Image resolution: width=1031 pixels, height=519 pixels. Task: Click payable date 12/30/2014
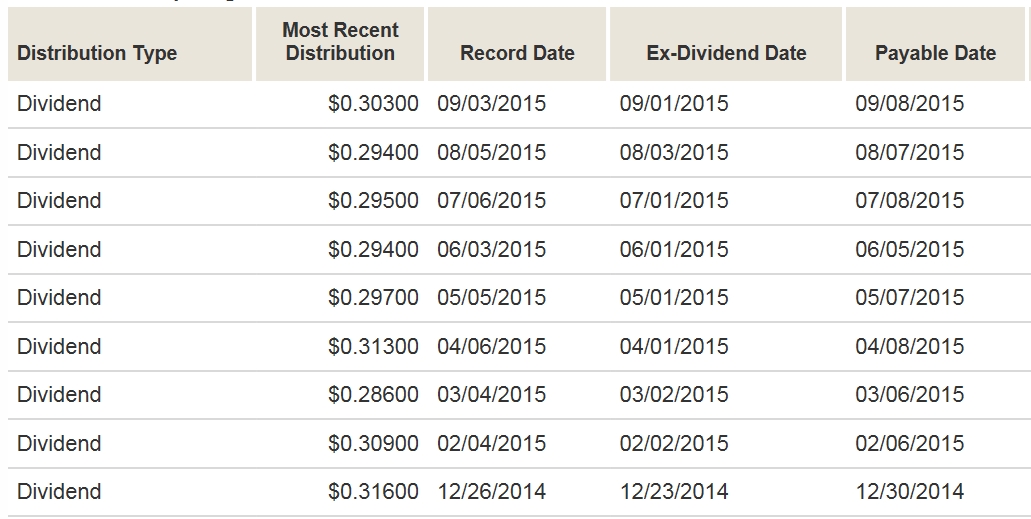(x=909, y=492)
